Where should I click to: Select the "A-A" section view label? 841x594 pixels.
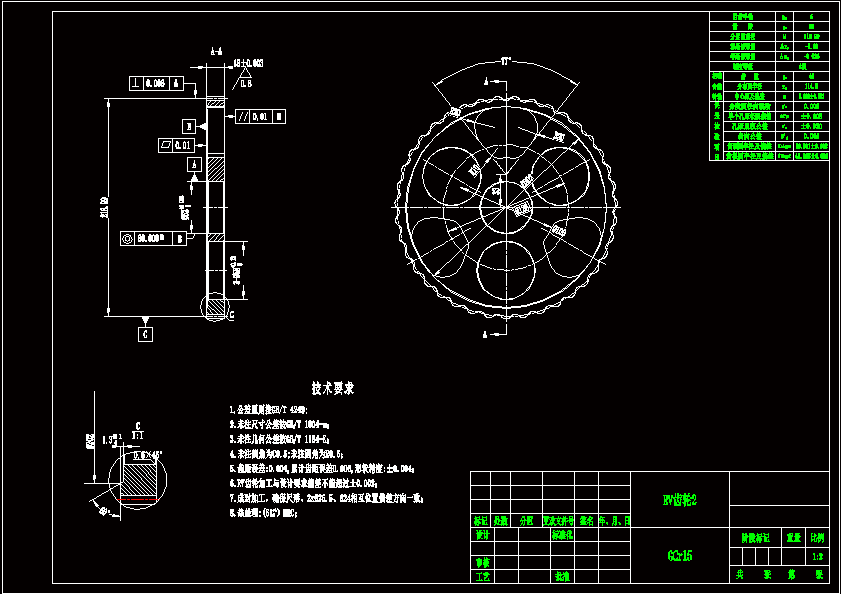pyautogui.click(x=216, y=52)
